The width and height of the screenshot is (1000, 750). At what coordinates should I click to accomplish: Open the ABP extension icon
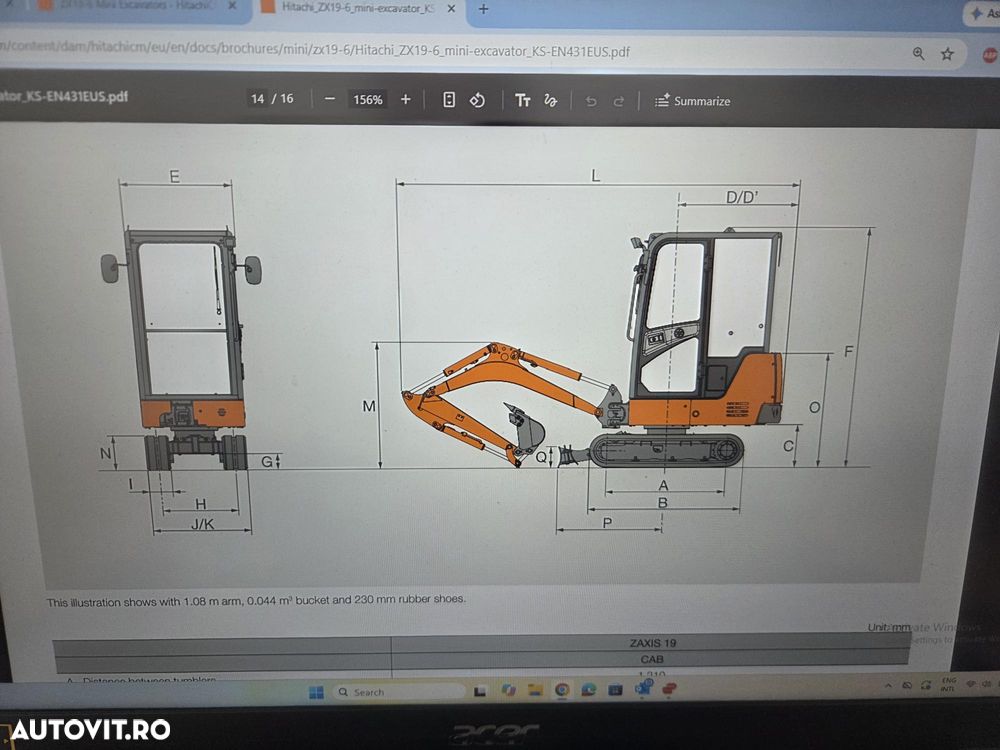(989, 55)
